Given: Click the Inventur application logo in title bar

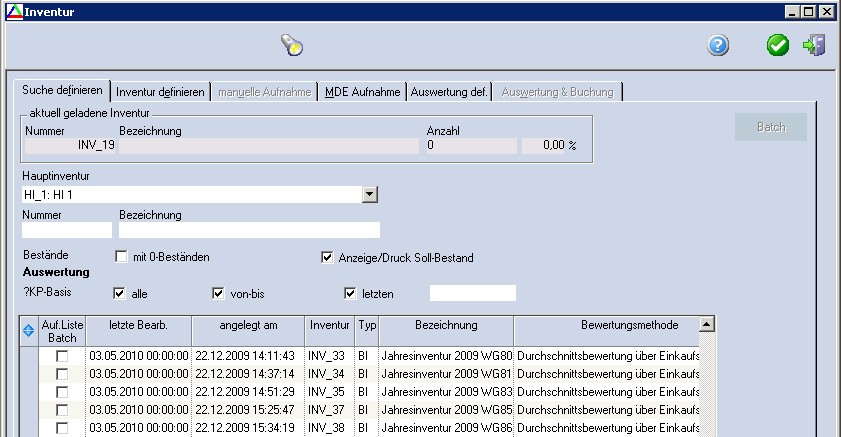Looking at the screenshot, I should pos(12,10).
